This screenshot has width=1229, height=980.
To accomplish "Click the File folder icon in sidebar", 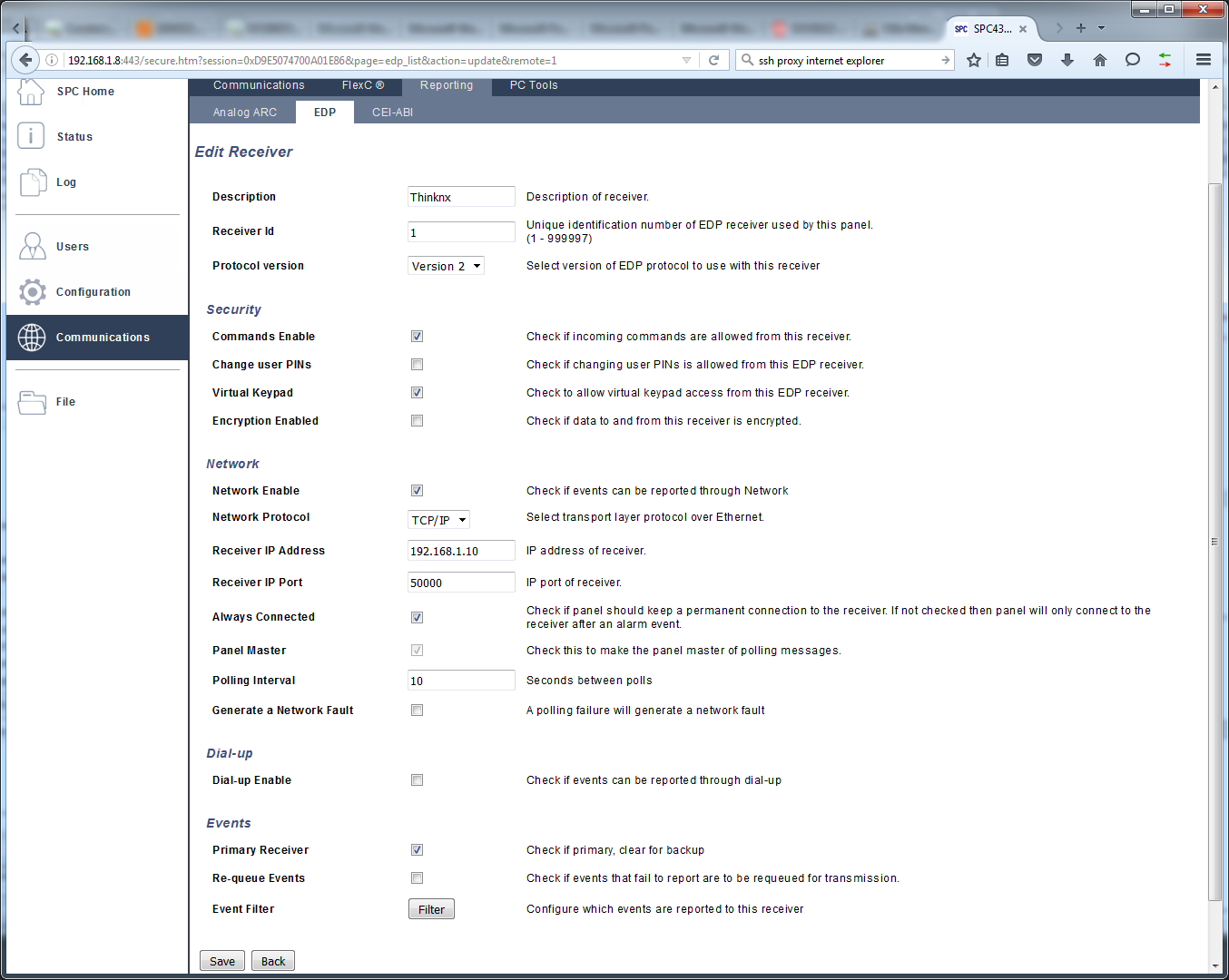I will 33,402.
